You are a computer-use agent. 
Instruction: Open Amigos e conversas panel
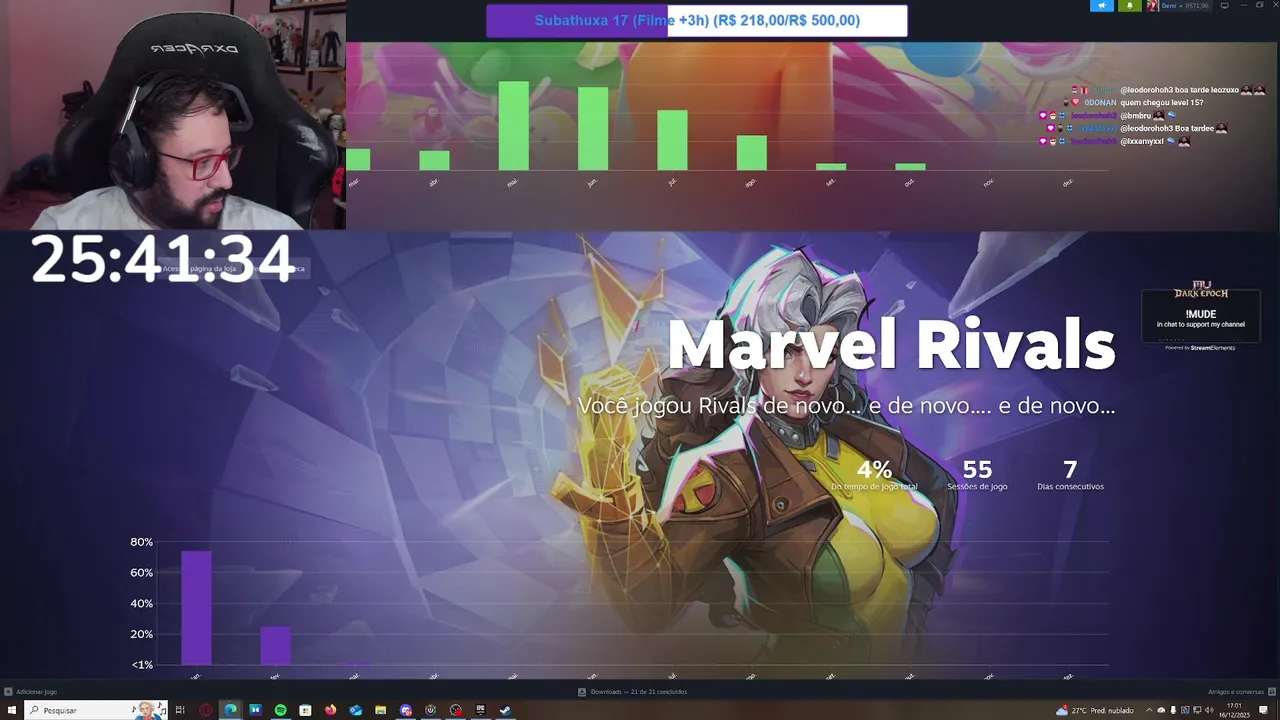(1240, 692)
